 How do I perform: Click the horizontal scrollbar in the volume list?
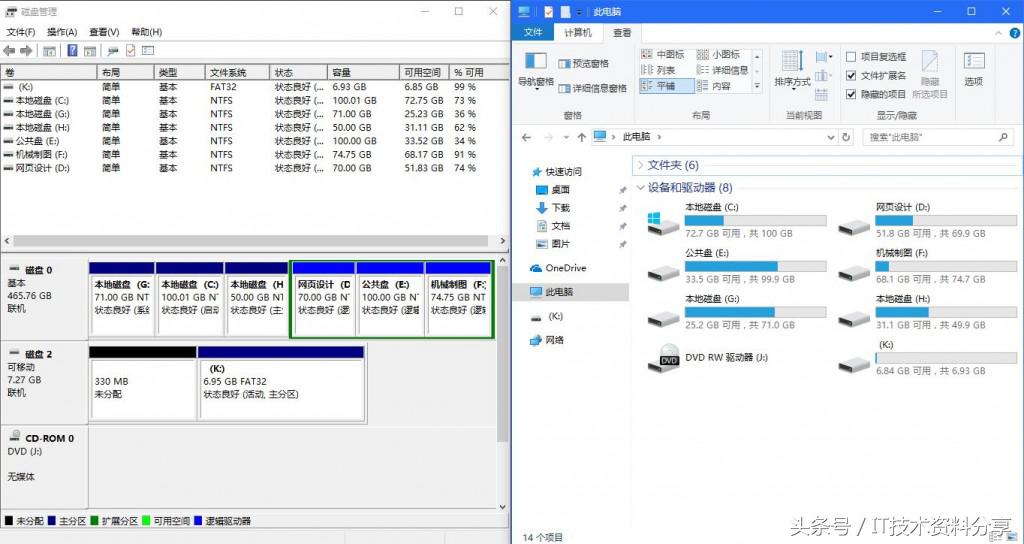click(250, 240)
